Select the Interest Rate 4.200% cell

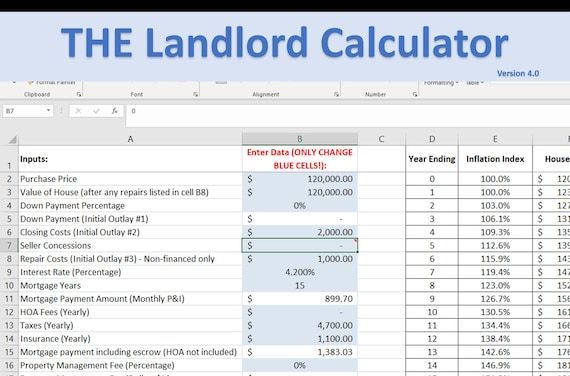pyautogui.click(x=300, y=272)
